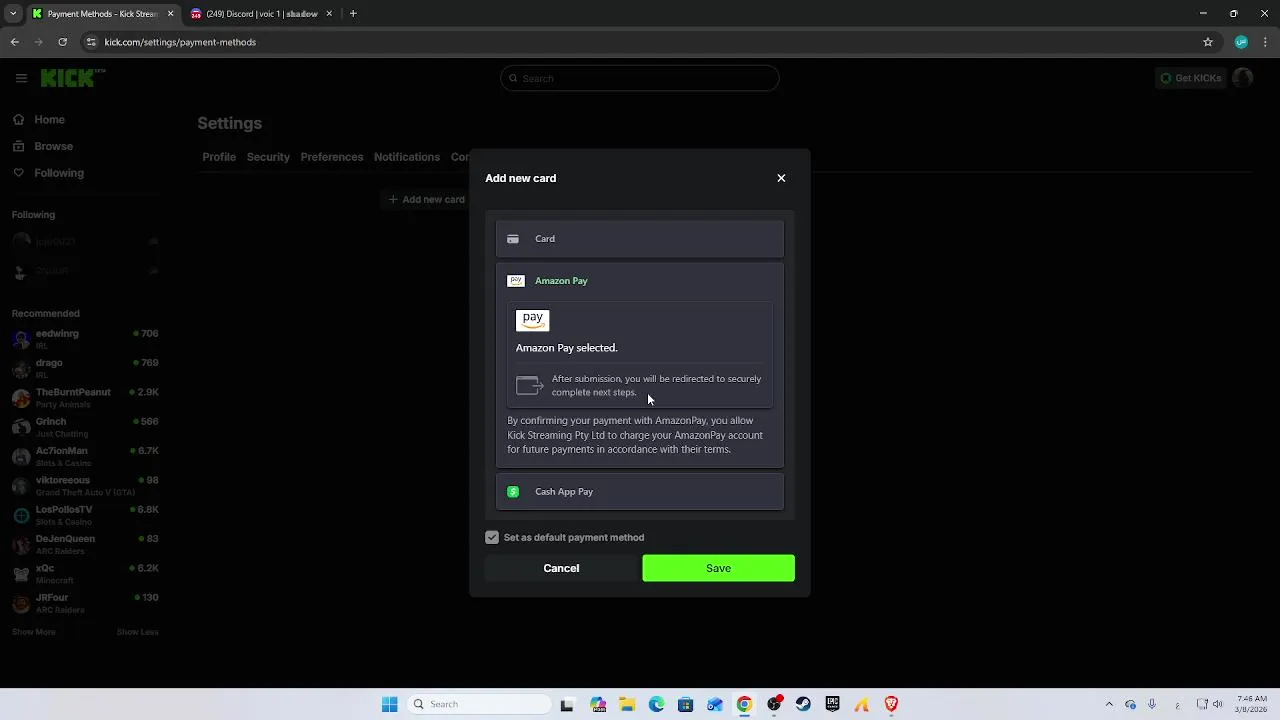Screen dimensions: 1280x720
Task: Select the Card payment option
Action: pyautogui.click(x=640, y=239)
